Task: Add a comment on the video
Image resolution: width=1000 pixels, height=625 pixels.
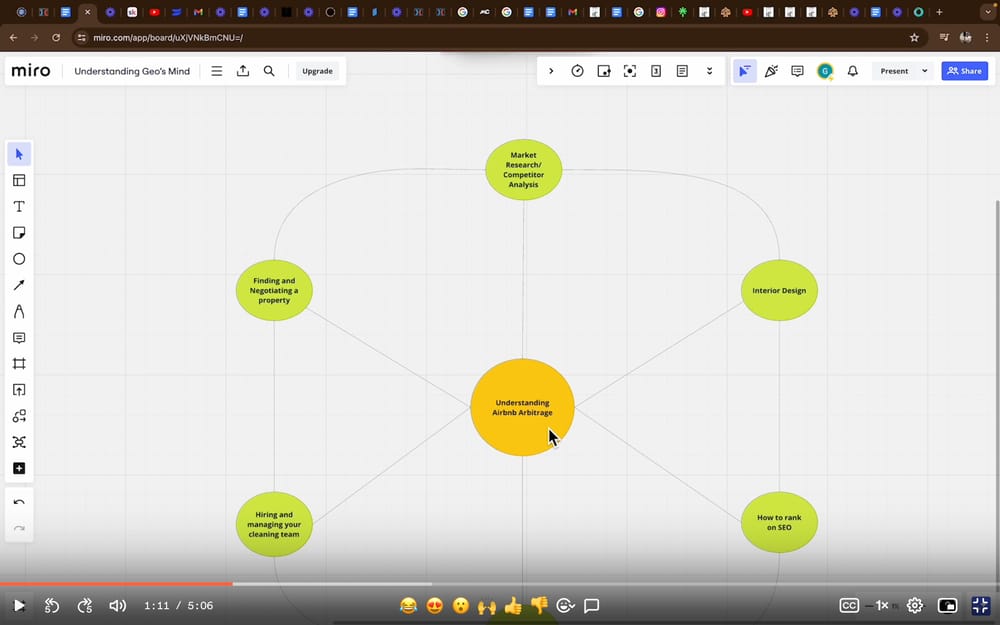Action: [x=592, y=606]
